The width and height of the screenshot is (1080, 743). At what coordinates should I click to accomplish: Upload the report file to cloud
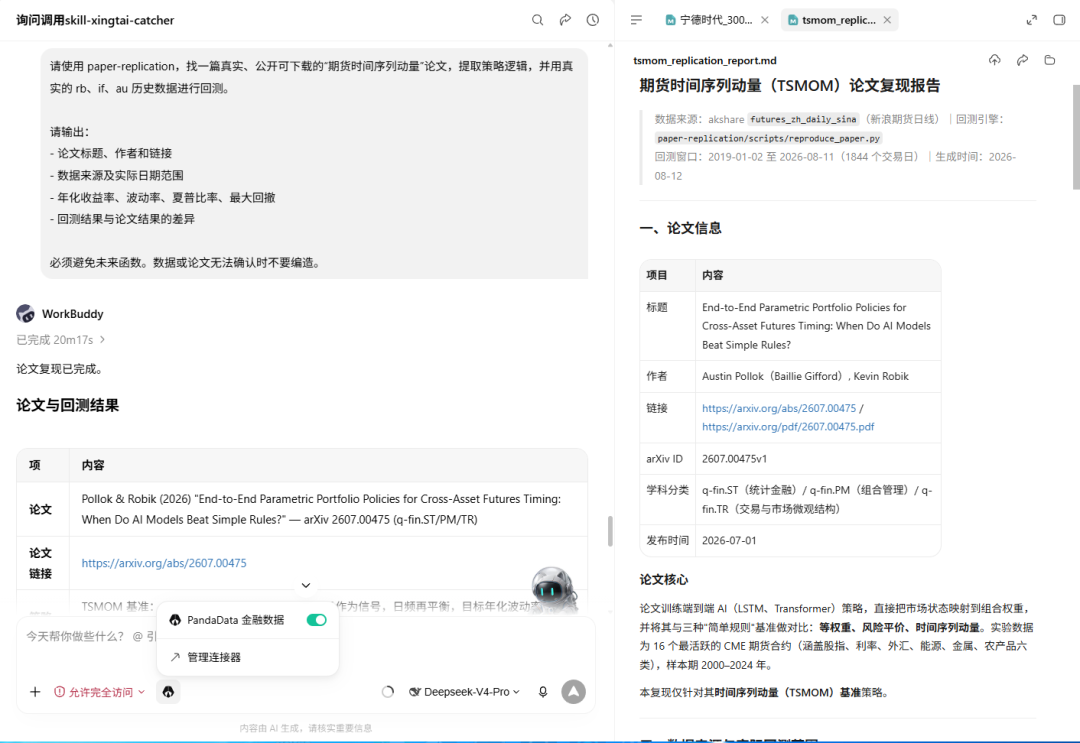tap(995, 61)
